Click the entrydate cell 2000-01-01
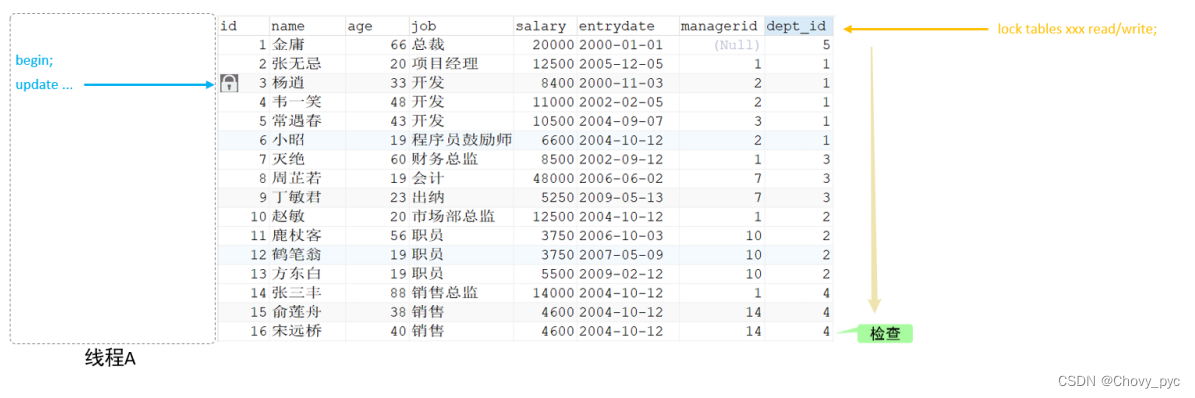1195x398 pixels. [x=628, y=45]
